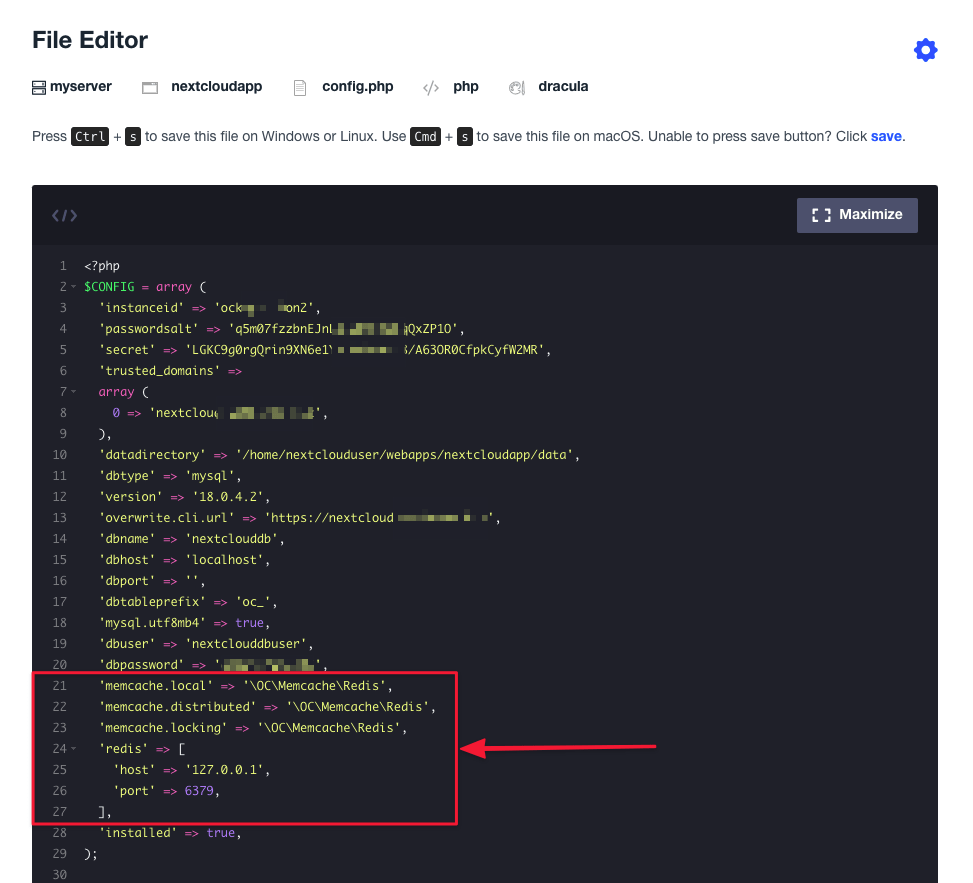Screen dimensions: 973x883
Task: Click the file icon next to config.php
Action: click(299, 87)
